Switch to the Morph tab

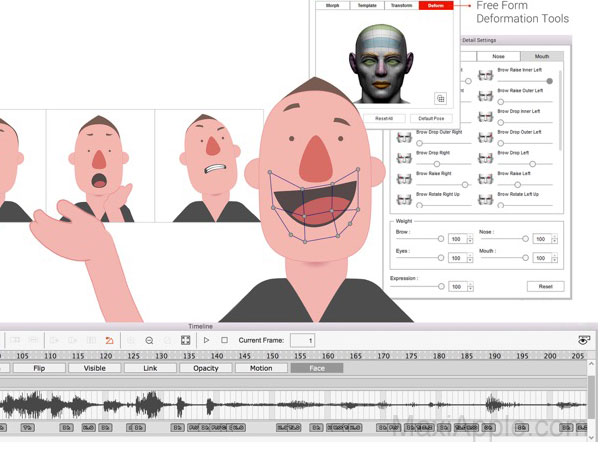332,5
